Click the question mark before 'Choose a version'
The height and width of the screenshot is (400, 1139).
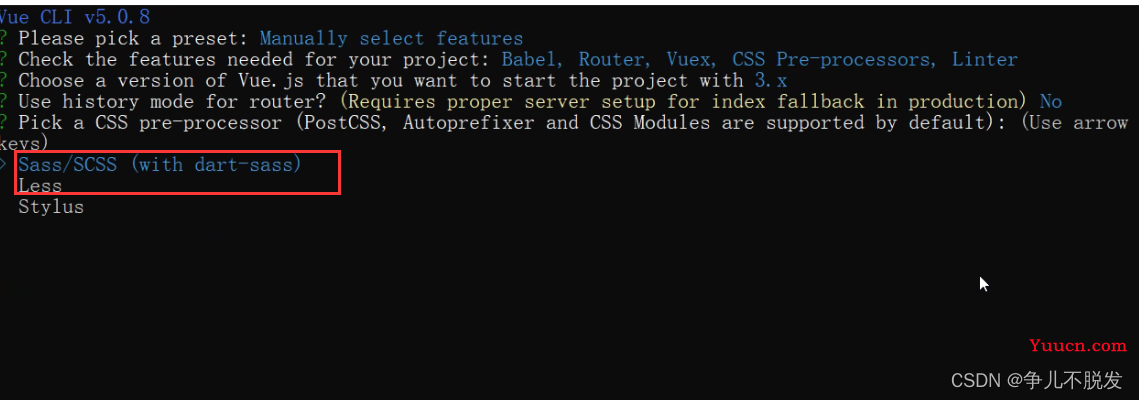coord(4,81)
